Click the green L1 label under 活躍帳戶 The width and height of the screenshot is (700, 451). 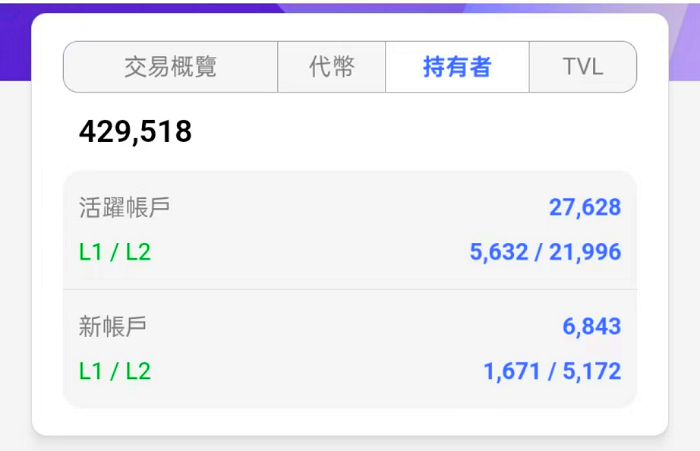tap(90, 252)
